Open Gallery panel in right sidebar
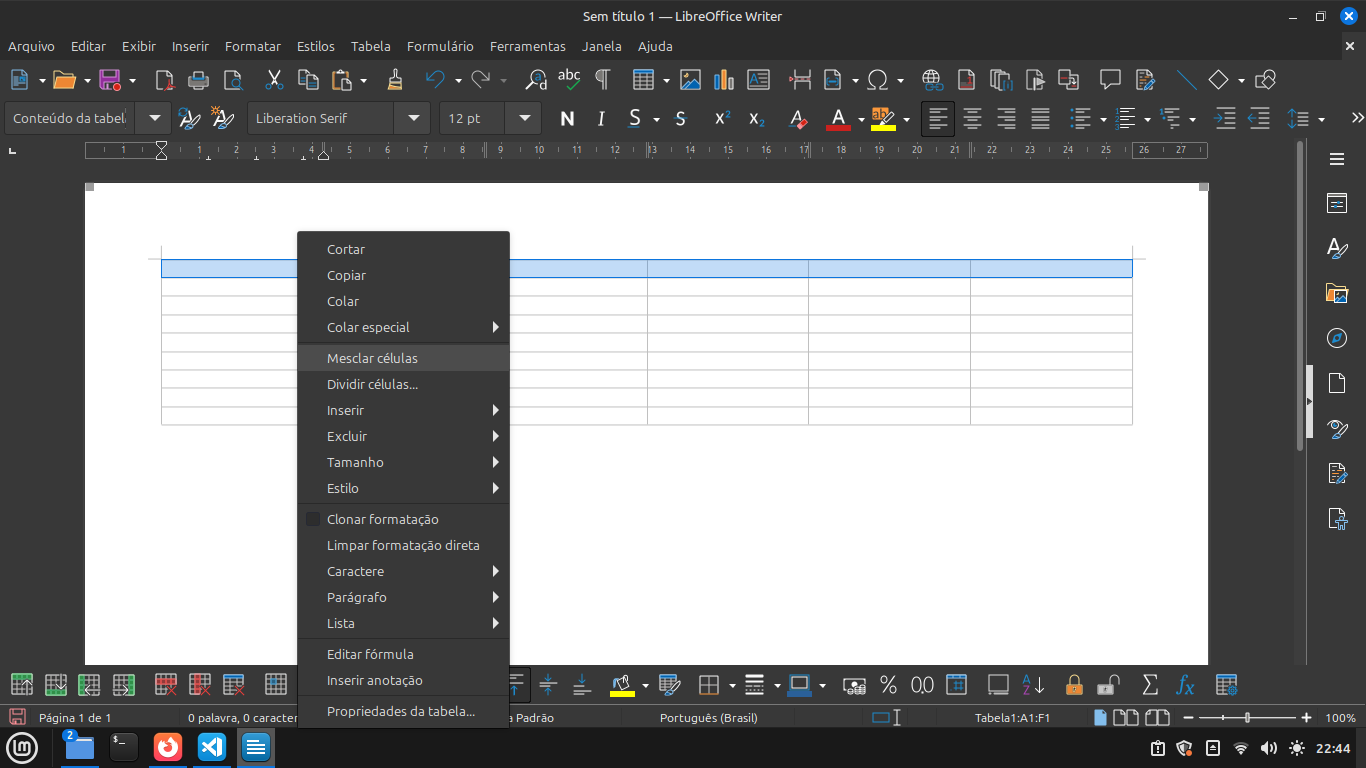1366x768 pixels. [x=1337, y=293]
